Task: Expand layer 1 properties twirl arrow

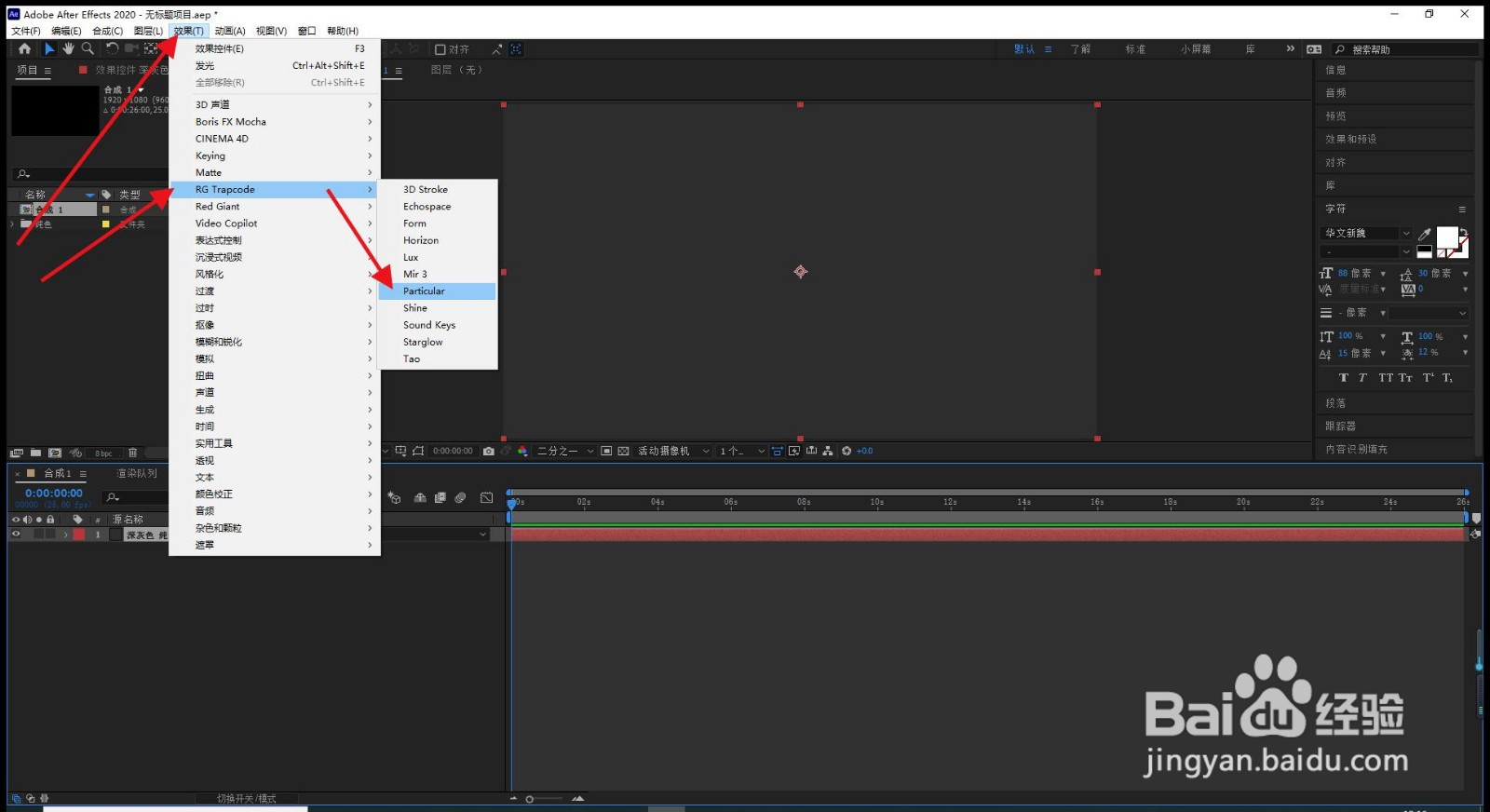Action: (x=65, y=535)
